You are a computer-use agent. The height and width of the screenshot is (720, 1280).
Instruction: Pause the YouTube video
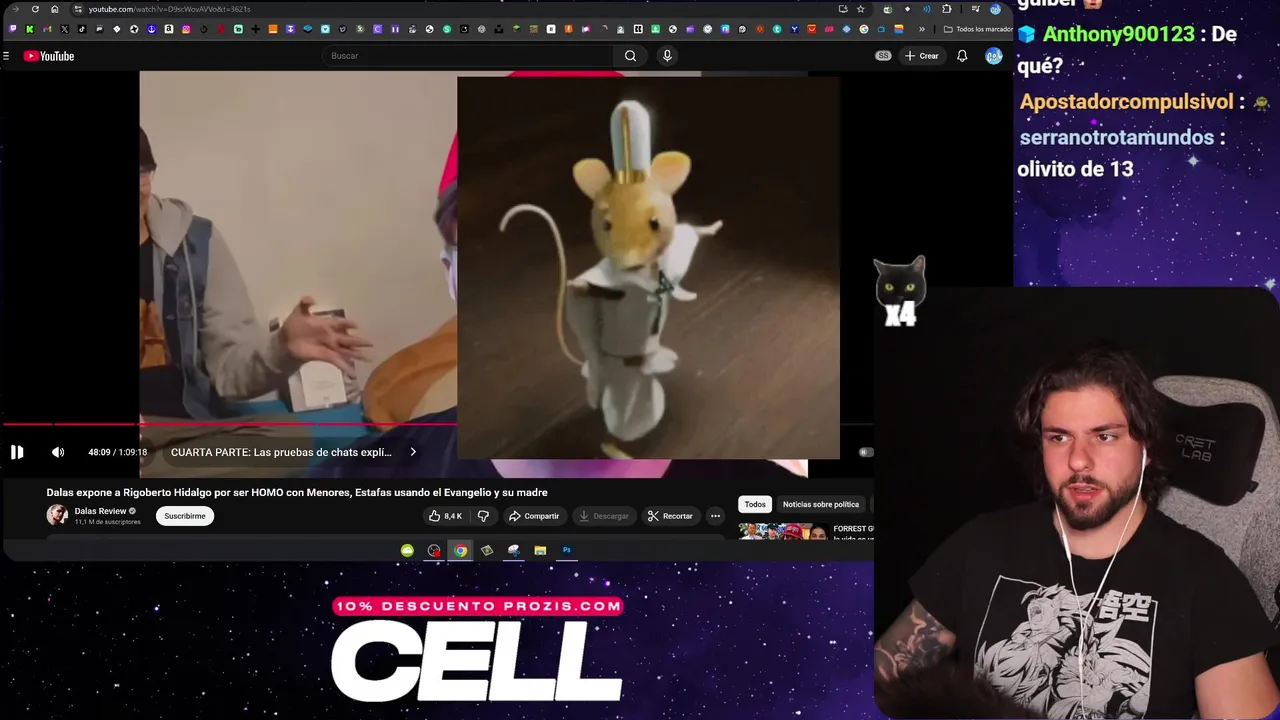17,452
